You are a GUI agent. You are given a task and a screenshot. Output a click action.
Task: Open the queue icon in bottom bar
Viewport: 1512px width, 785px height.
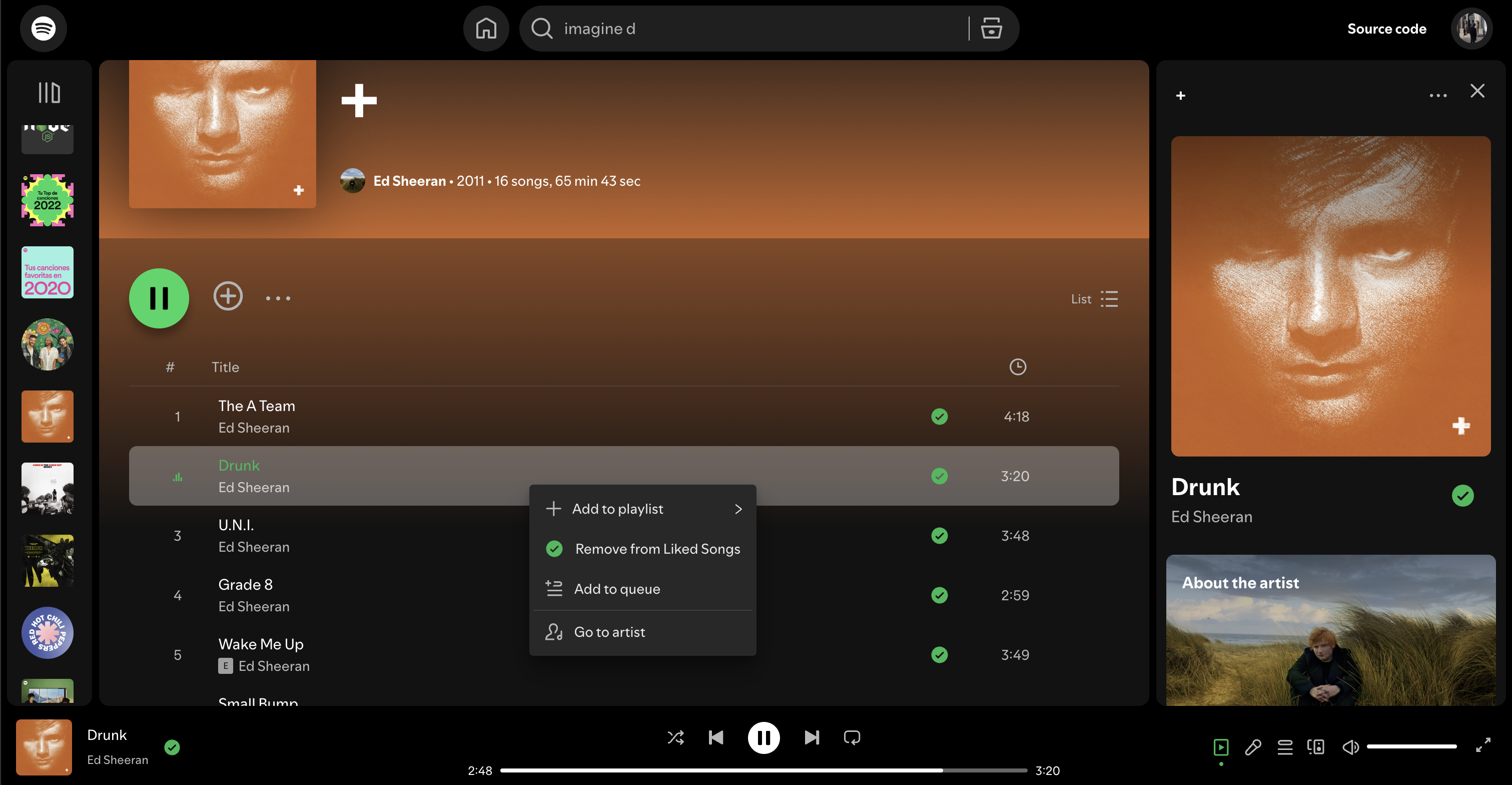click(x=1285, y=747)
